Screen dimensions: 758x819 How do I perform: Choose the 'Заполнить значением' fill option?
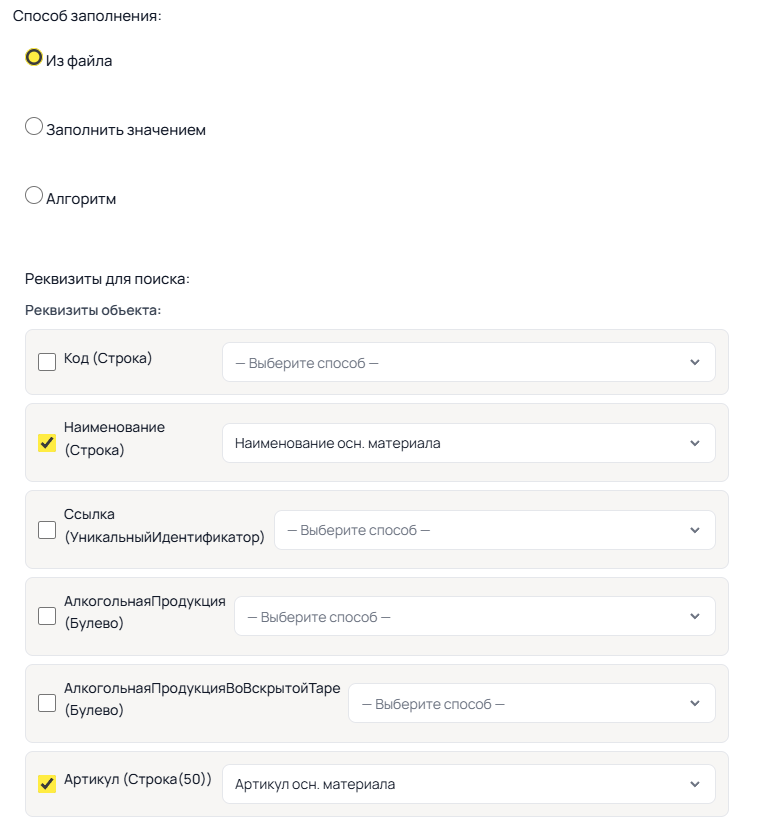(34, 127)
